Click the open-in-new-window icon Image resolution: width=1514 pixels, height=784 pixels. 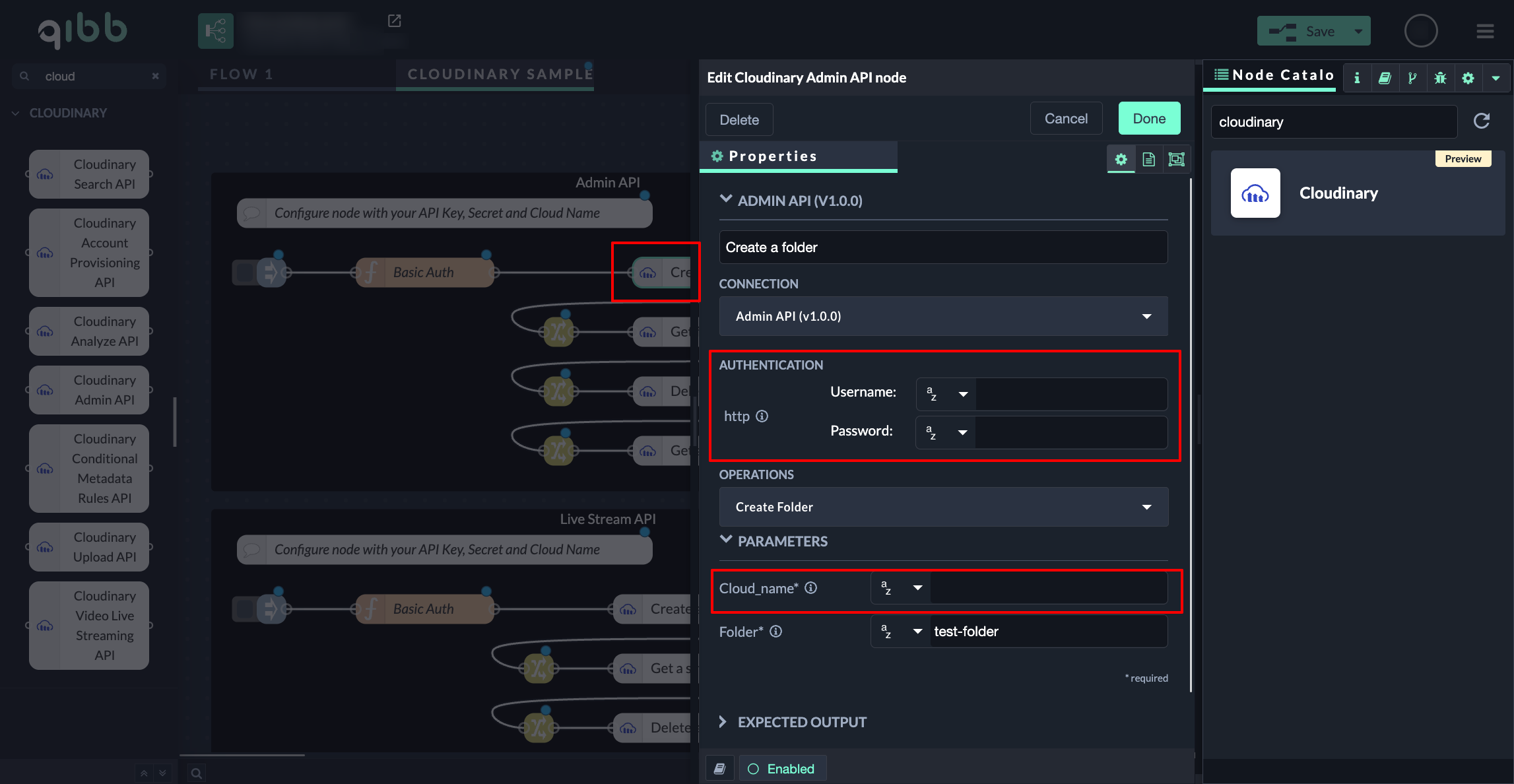pos(394,21)
